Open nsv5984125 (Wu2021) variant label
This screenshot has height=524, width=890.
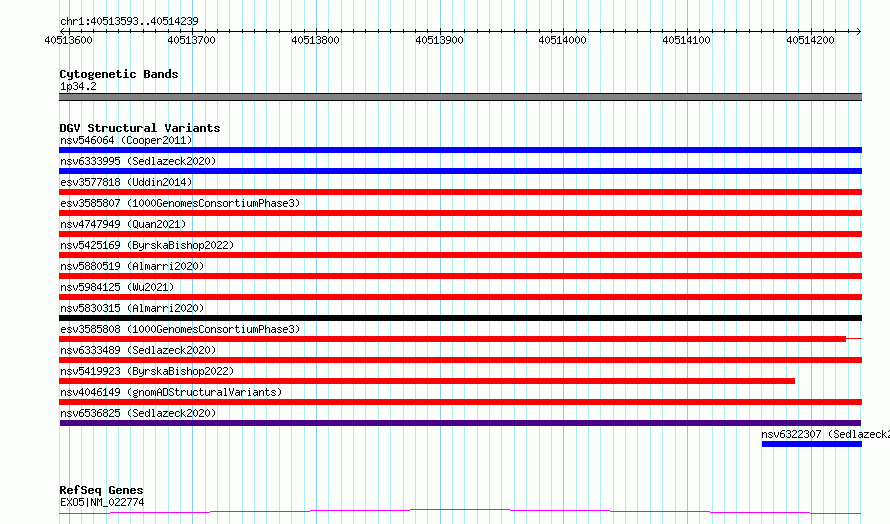click(117, 287)
